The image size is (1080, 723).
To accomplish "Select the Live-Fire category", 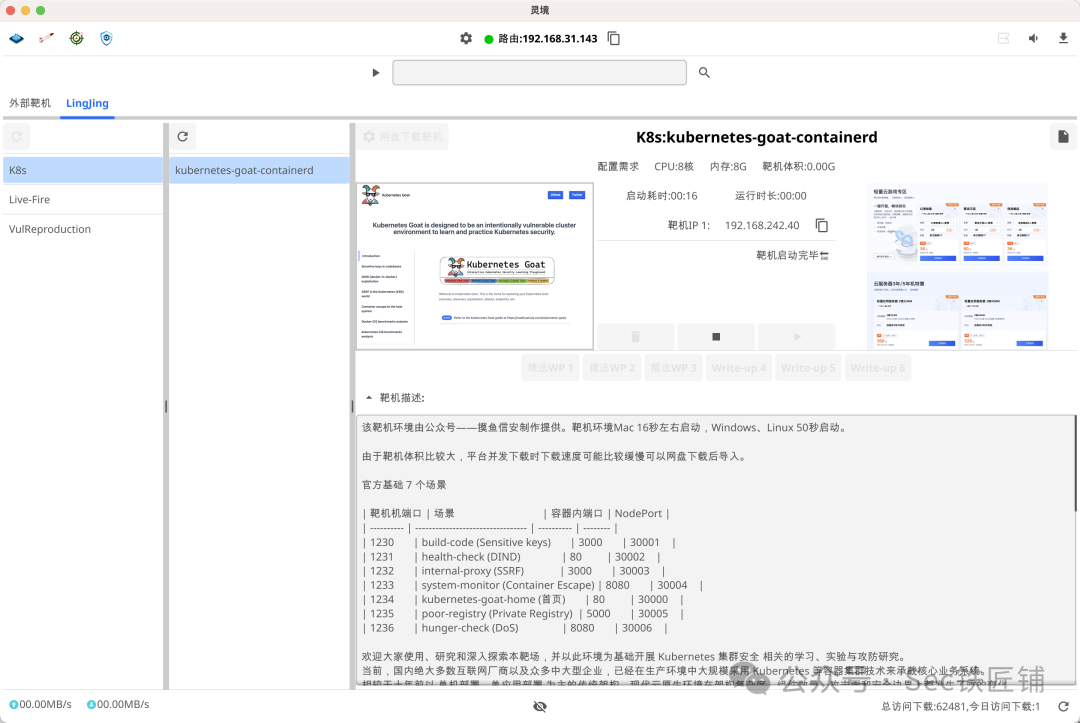I will (83, 200).
